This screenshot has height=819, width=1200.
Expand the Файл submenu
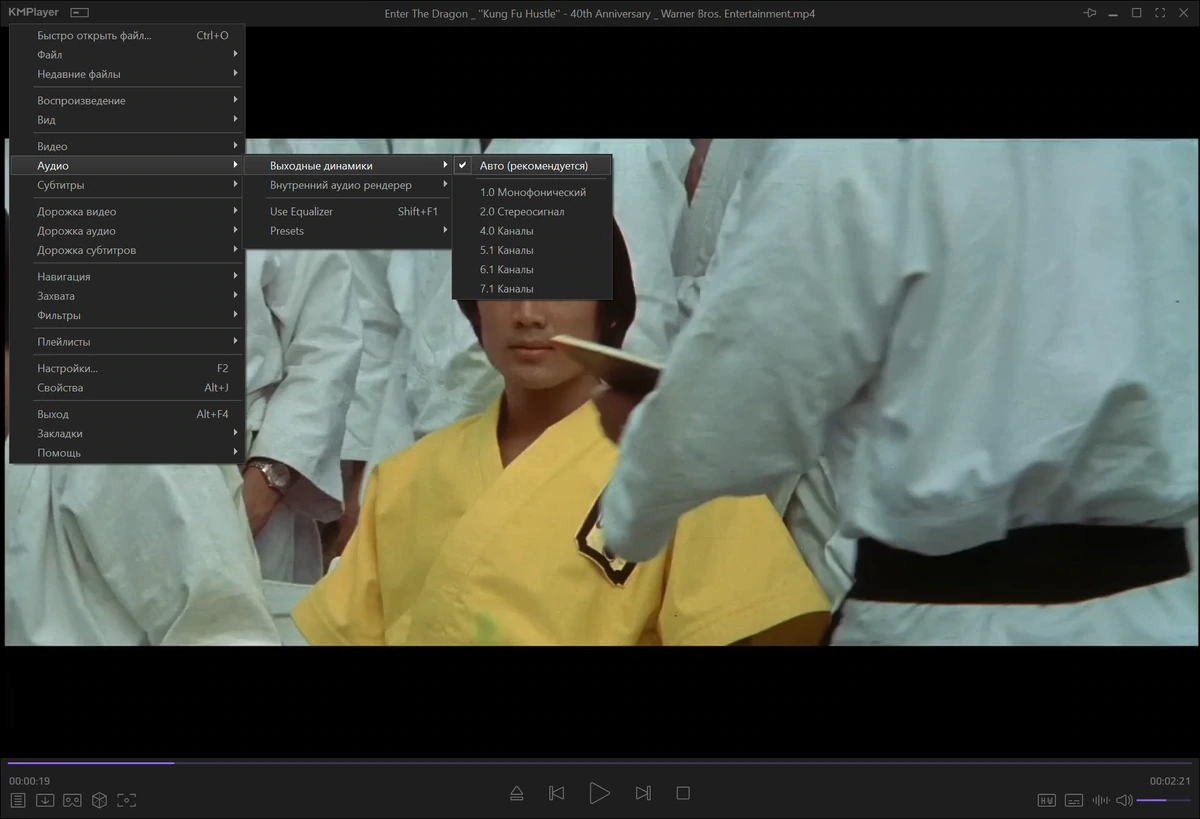[x=127, y=55]
